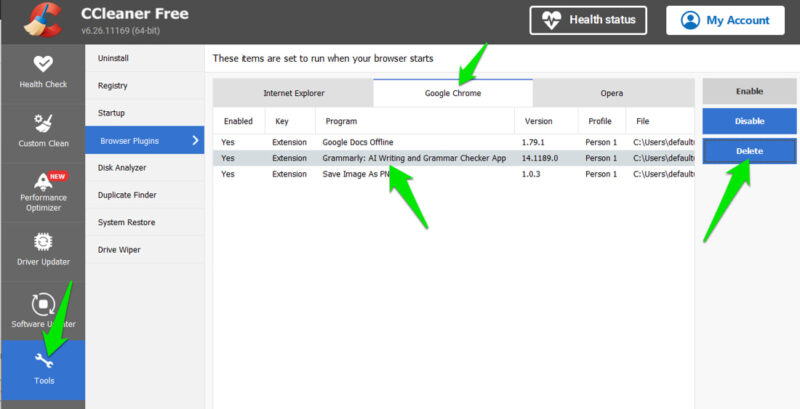800x409 pixels.
Task: Open the Disk Analyzer section
Action: (x=145, y=168)
